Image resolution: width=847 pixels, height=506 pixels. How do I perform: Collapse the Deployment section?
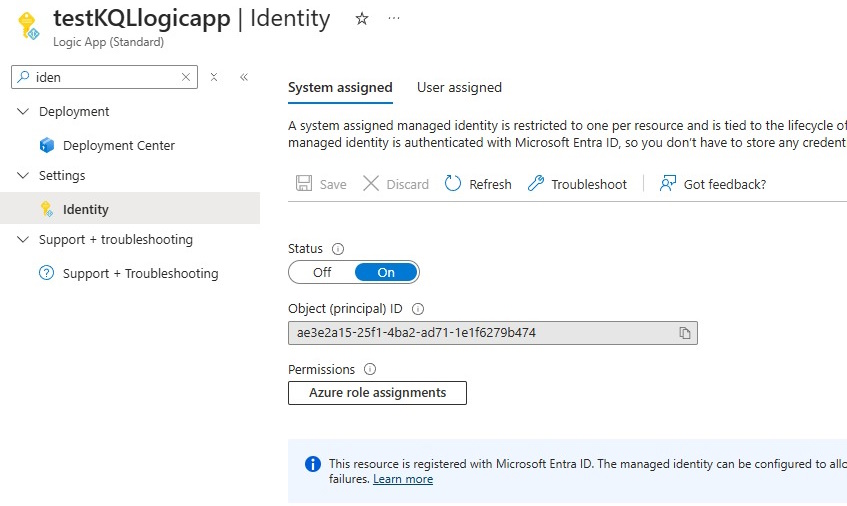pos(23,112)
